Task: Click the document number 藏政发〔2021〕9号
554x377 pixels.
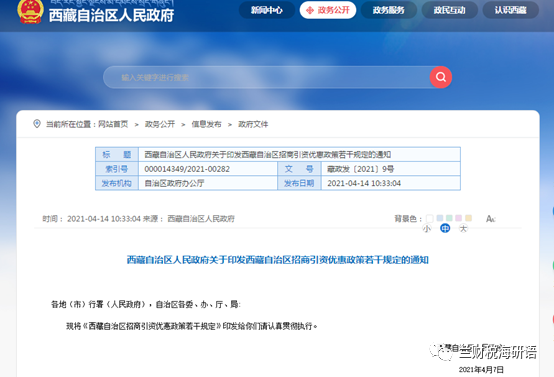Action: [x=360, y=169]
